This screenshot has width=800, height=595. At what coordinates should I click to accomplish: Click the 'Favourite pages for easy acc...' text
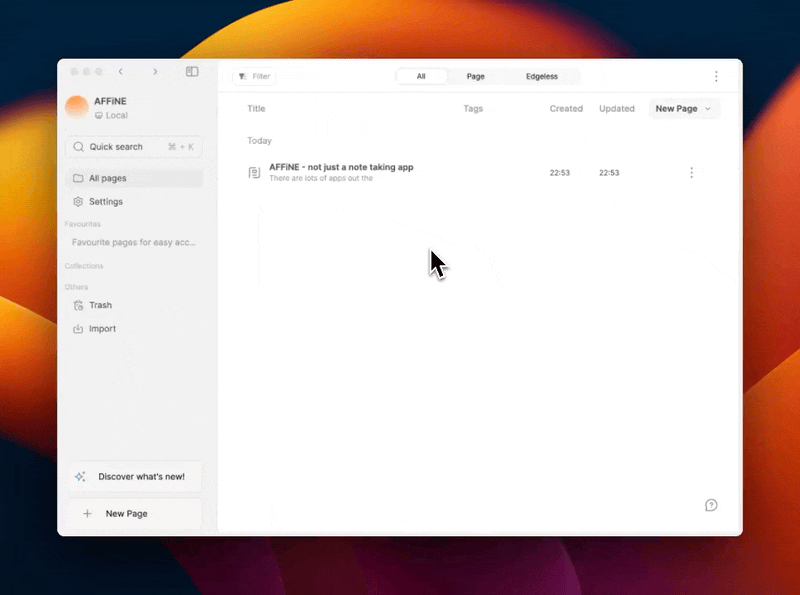pyautogui.click(x=134, y=242)
